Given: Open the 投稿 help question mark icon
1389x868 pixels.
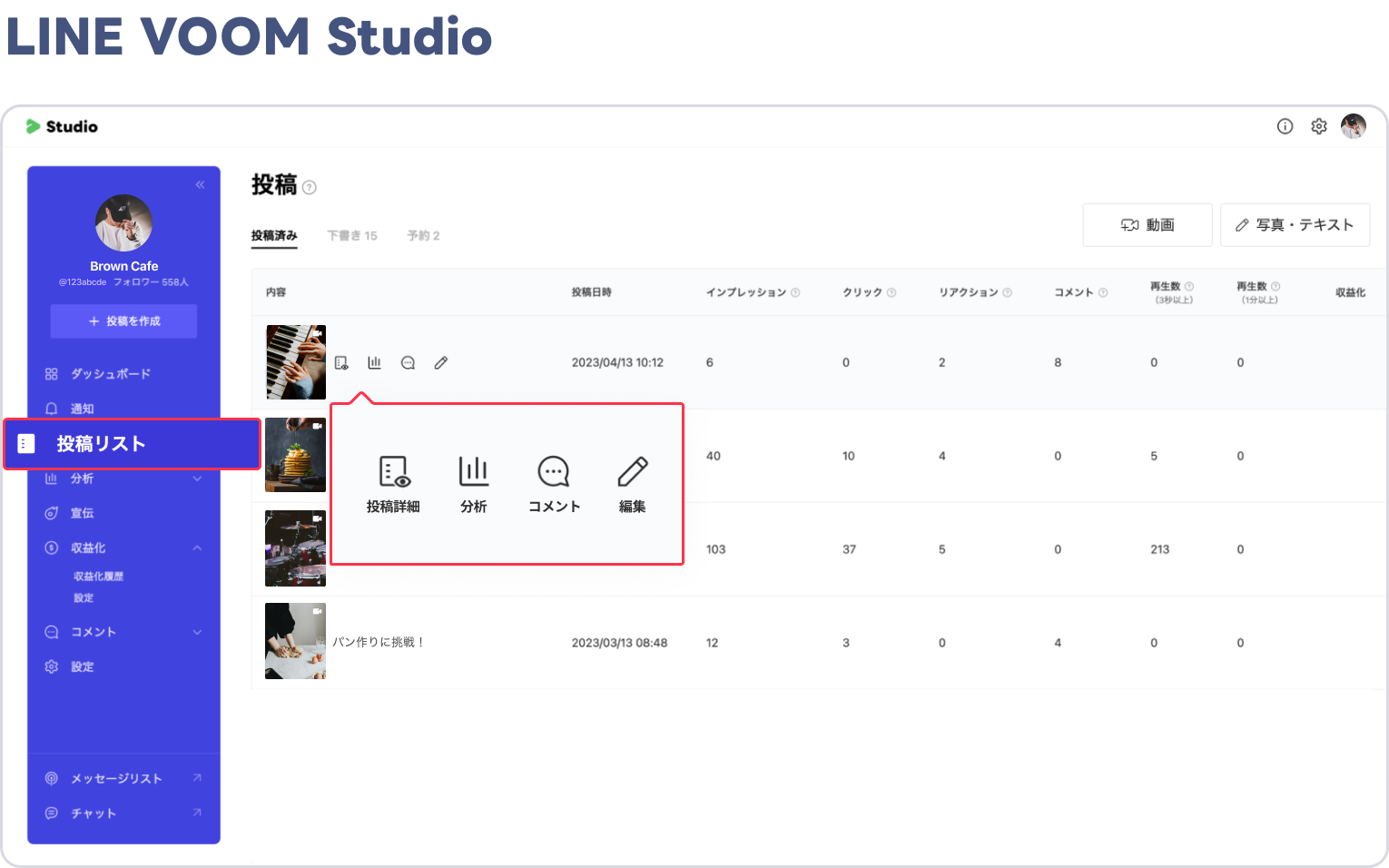Looking at the screenshot, I should click(x=309, y=188).
